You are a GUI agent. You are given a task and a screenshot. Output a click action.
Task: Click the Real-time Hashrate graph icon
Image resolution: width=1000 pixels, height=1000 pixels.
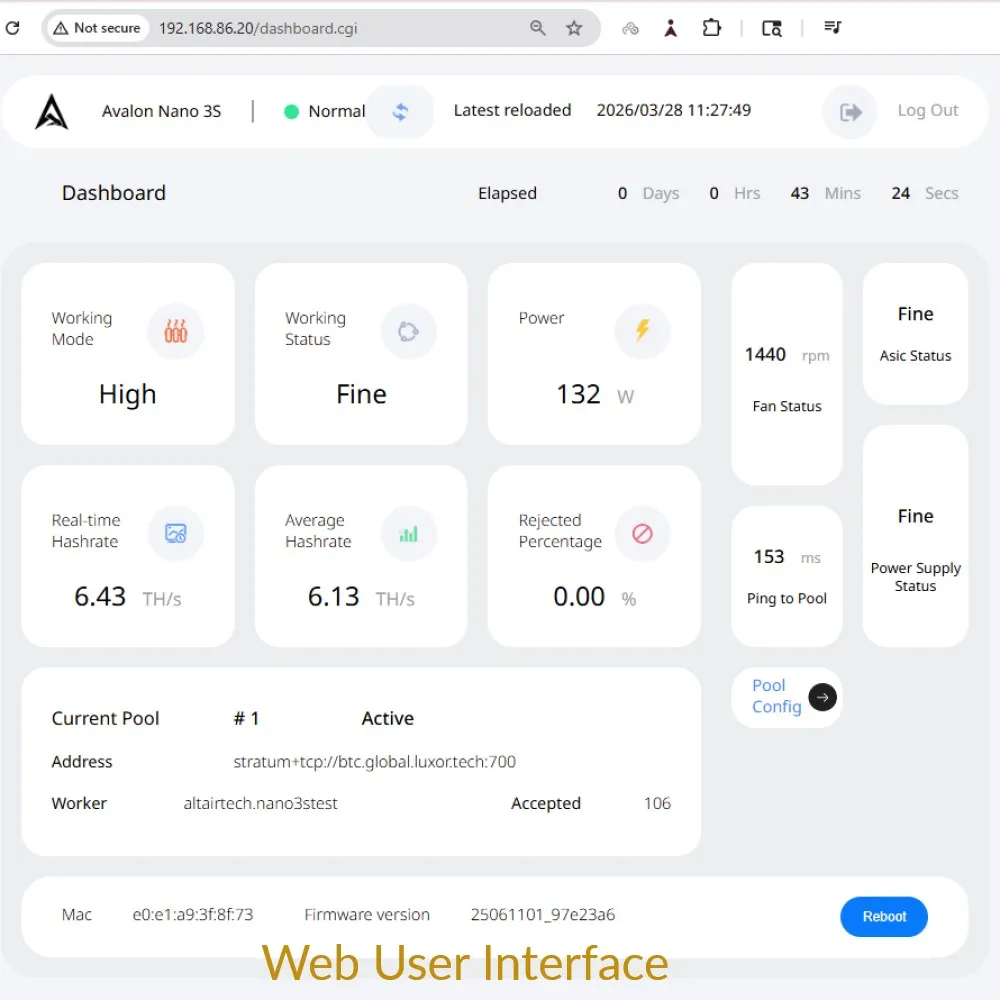(175, 533)
